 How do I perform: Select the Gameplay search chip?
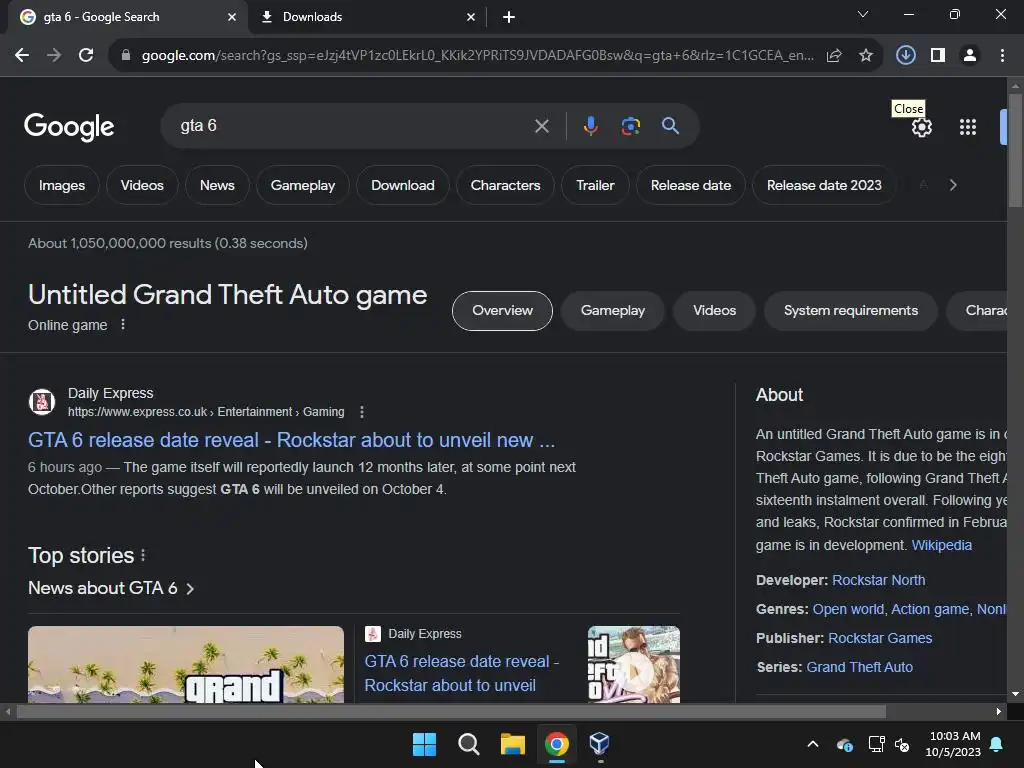pos(302,185)
